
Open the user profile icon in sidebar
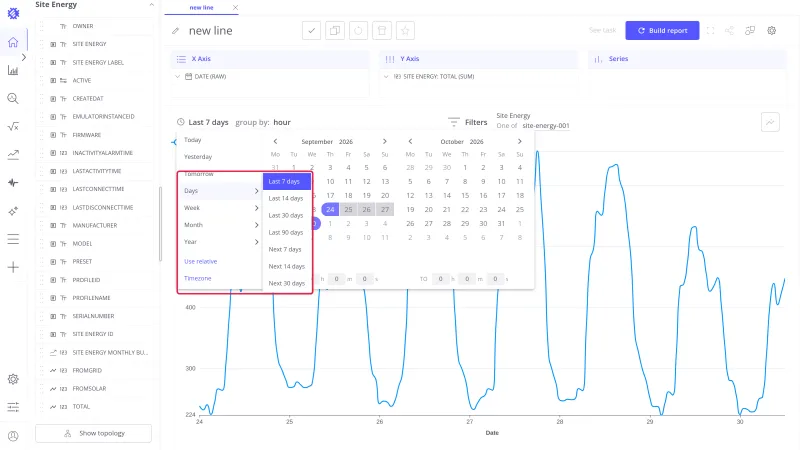tap(13, 436)
